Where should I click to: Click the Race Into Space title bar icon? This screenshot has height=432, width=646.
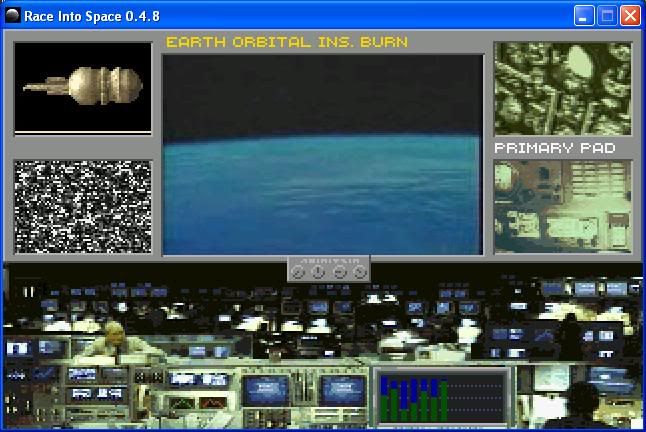(x=13, y=16)
